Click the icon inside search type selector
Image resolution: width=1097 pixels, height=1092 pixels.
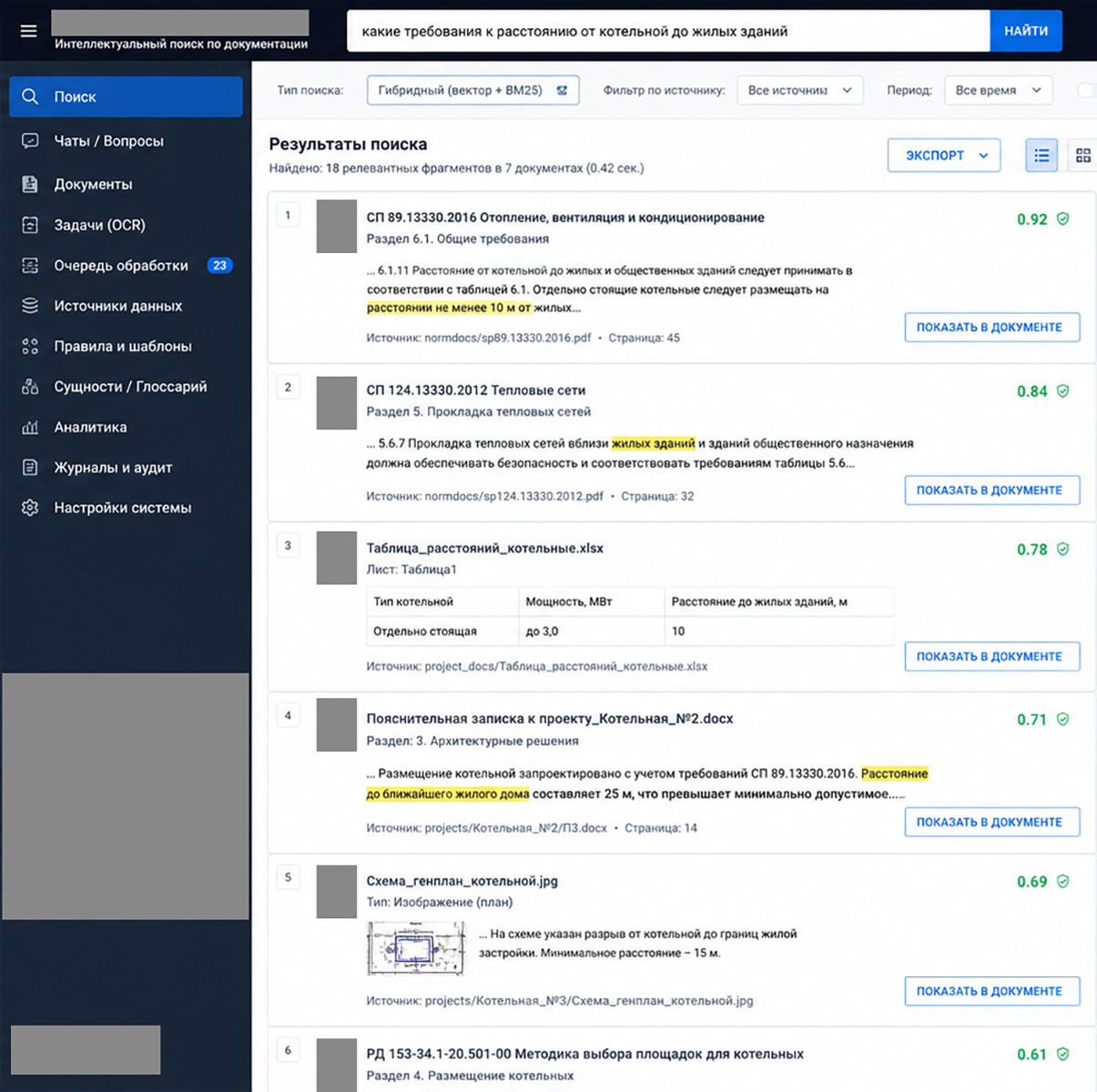pos(562,90)
